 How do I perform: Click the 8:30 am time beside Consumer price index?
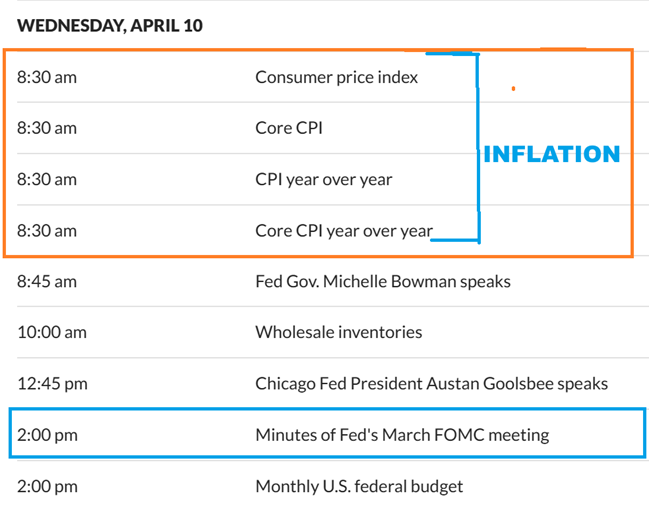47,77
